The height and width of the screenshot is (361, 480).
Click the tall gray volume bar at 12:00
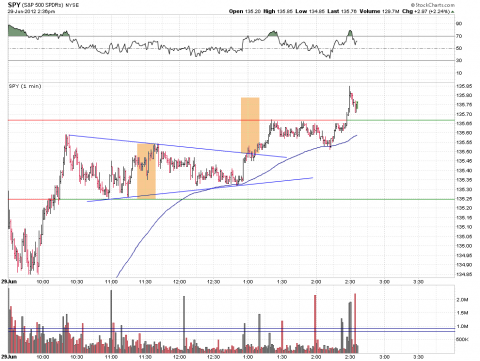click(184, 324)
